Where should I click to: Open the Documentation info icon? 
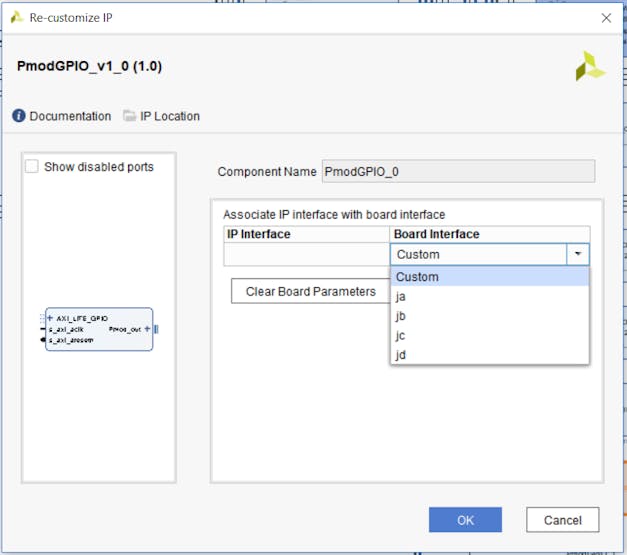pos(19,116)
